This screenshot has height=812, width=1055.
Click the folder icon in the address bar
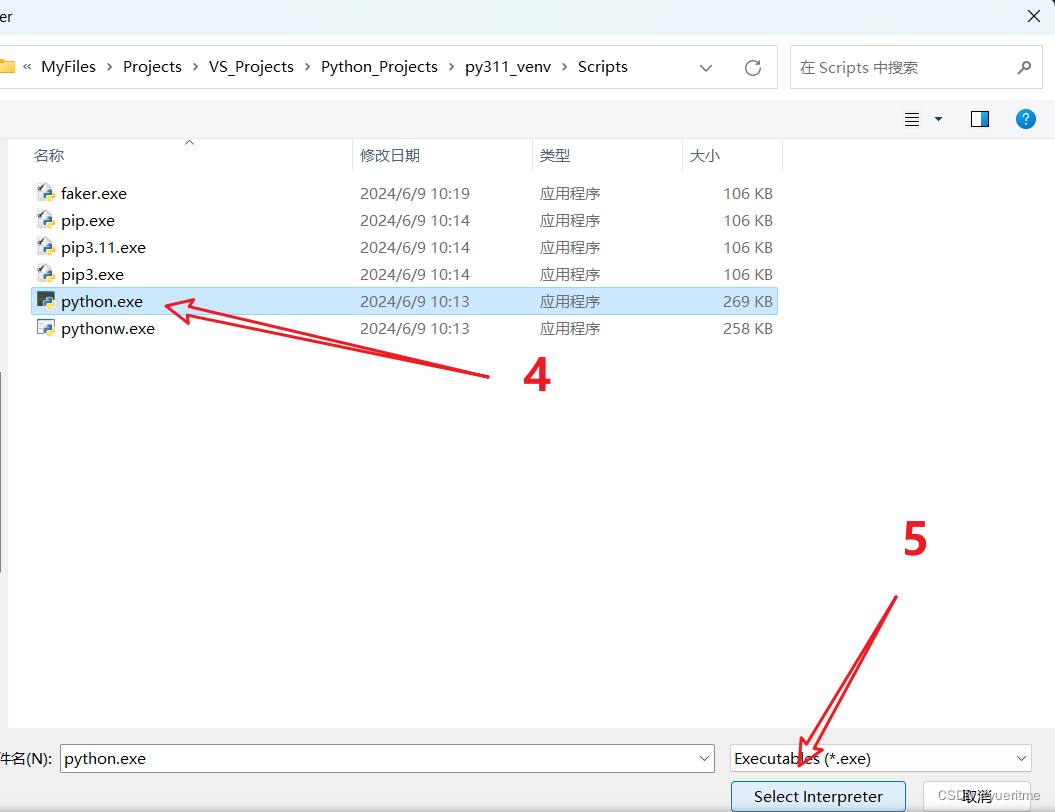8,67
